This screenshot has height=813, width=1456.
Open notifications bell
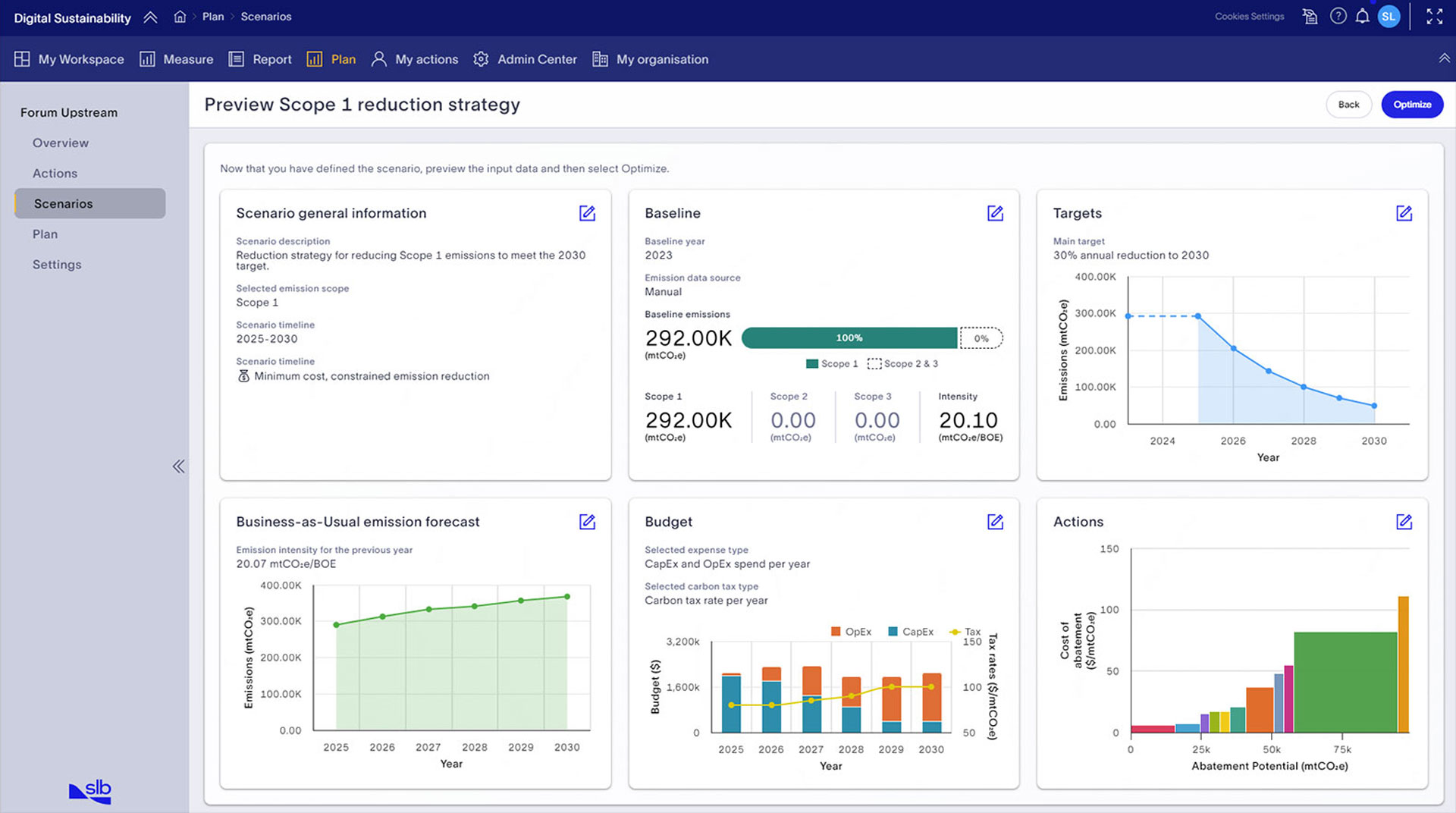(x=1363, y=16)
